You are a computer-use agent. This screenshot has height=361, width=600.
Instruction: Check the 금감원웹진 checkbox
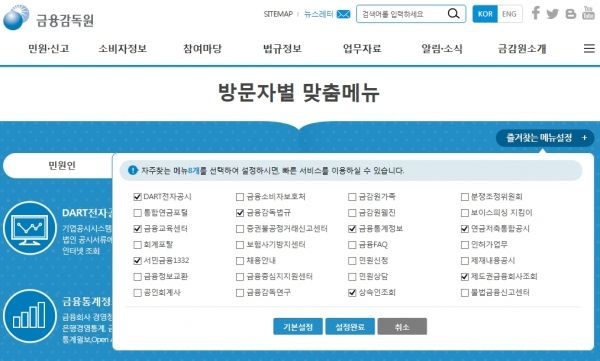pos(352,213)
